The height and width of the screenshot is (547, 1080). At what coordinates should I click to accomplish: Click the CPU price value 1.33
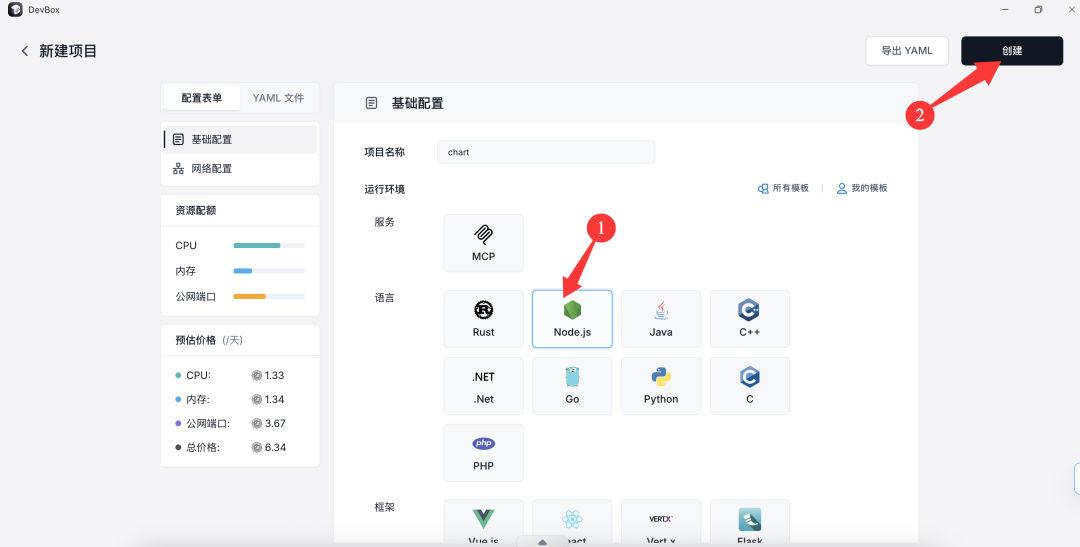(x=274, y=375)
